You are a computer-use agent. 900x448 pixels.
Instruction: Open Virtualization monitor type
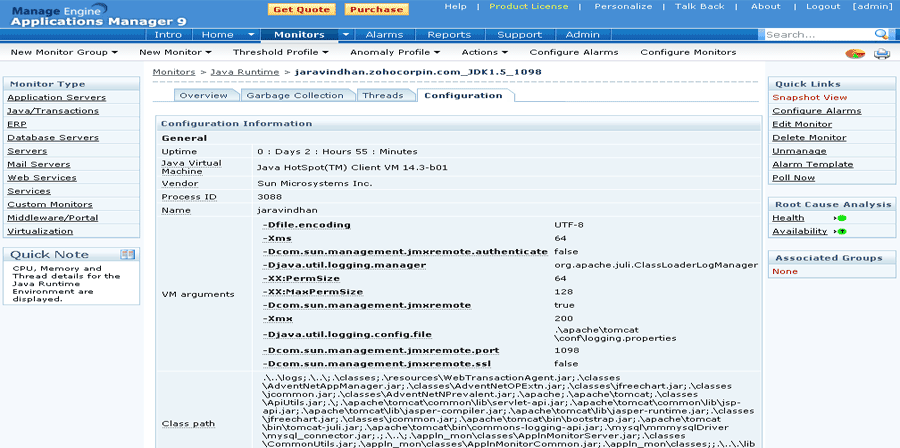click(40, 231)
